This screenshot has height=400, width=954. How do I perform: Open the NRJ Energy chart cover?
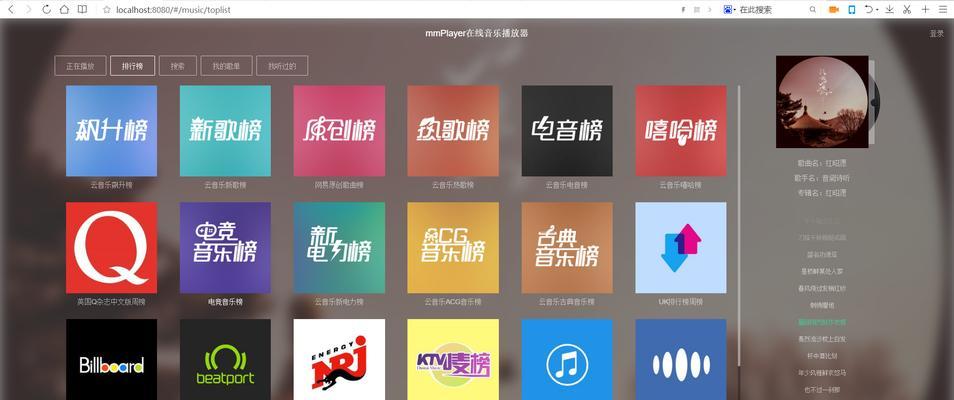(339, 359)
